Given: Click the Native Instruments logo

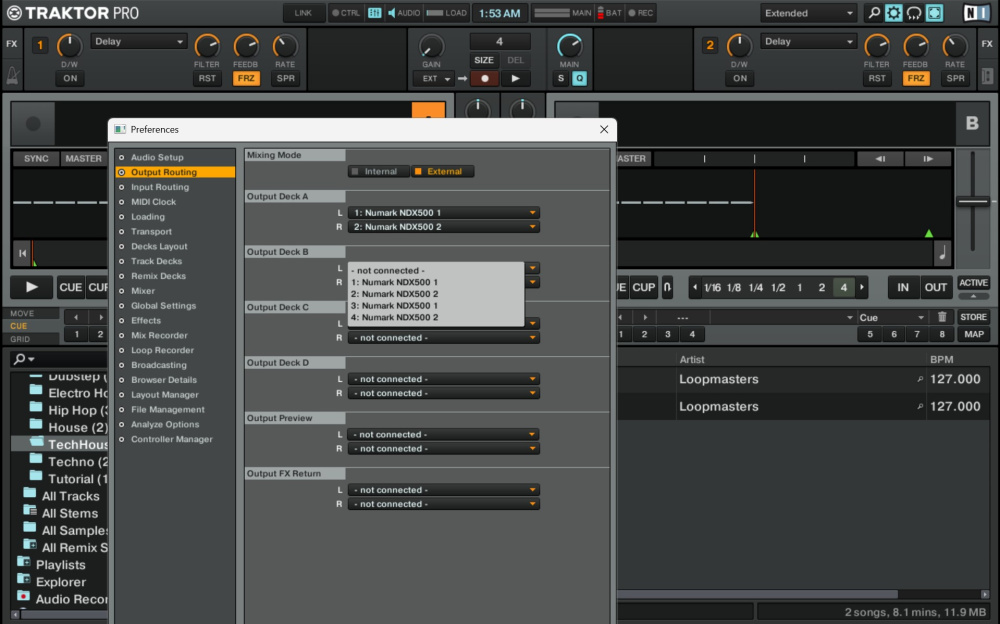Looking at the screenshot, I should click(x=976, y=13).
